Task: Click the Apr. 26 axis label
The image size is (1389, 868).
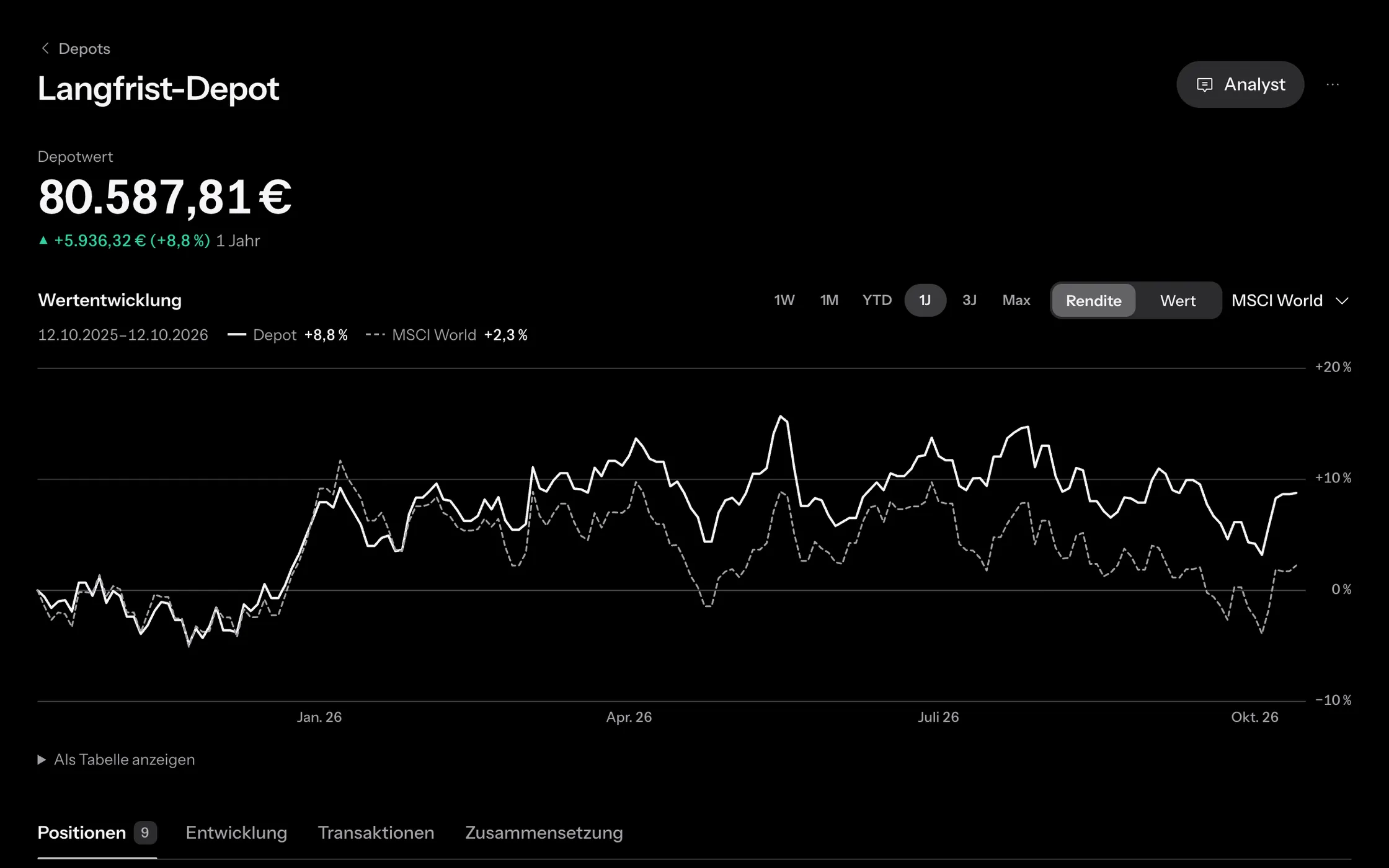Action: 629,717
